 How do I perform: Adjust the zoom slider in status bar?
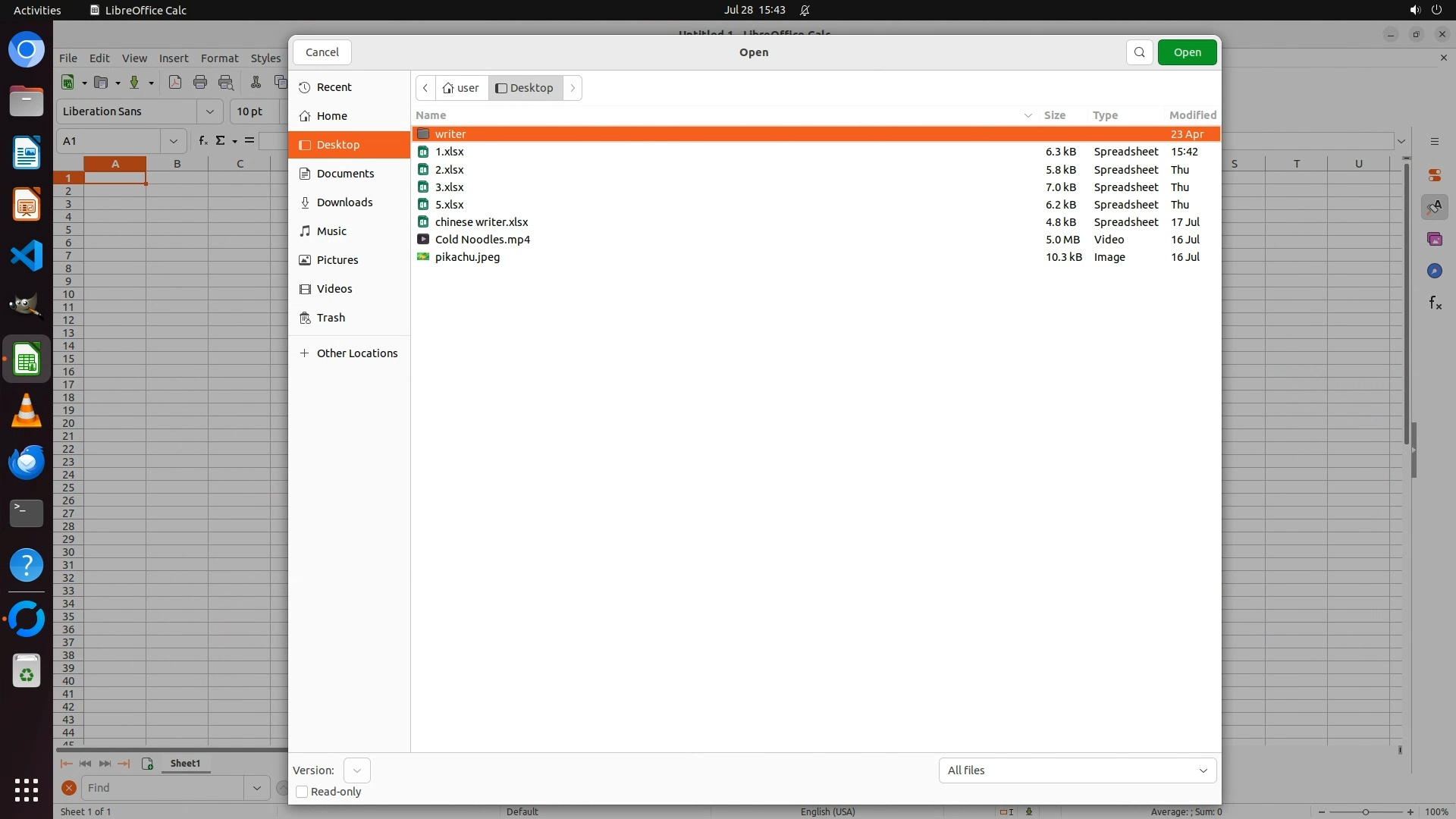pyautogui.click(x=1365, y=812)
